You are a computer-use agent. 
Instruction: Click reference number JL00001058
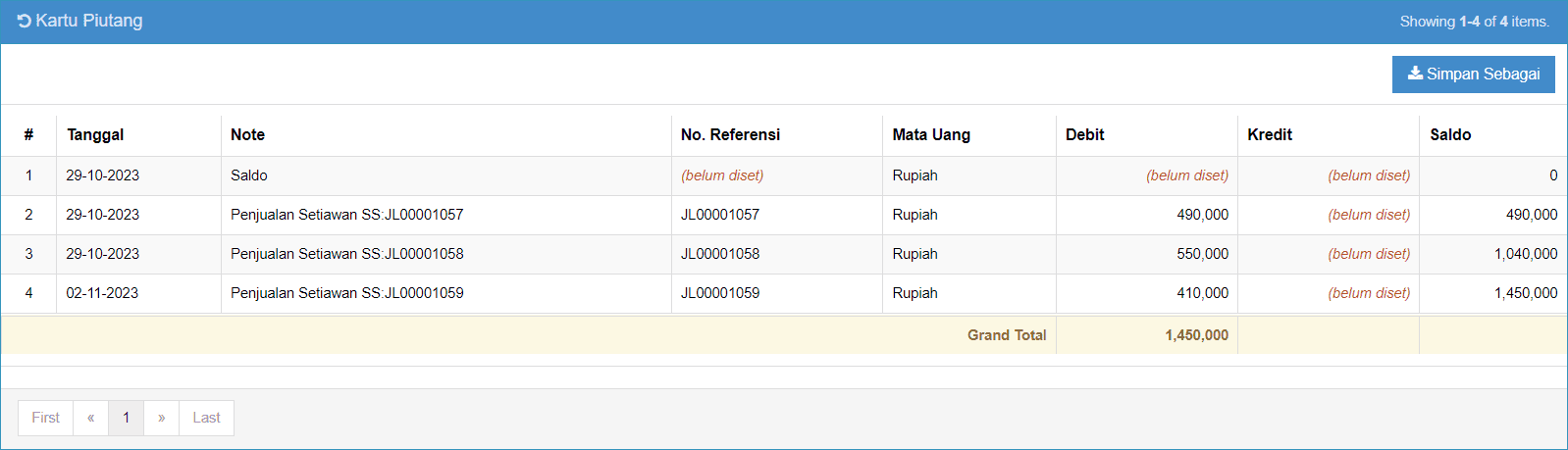click(720, 254)
